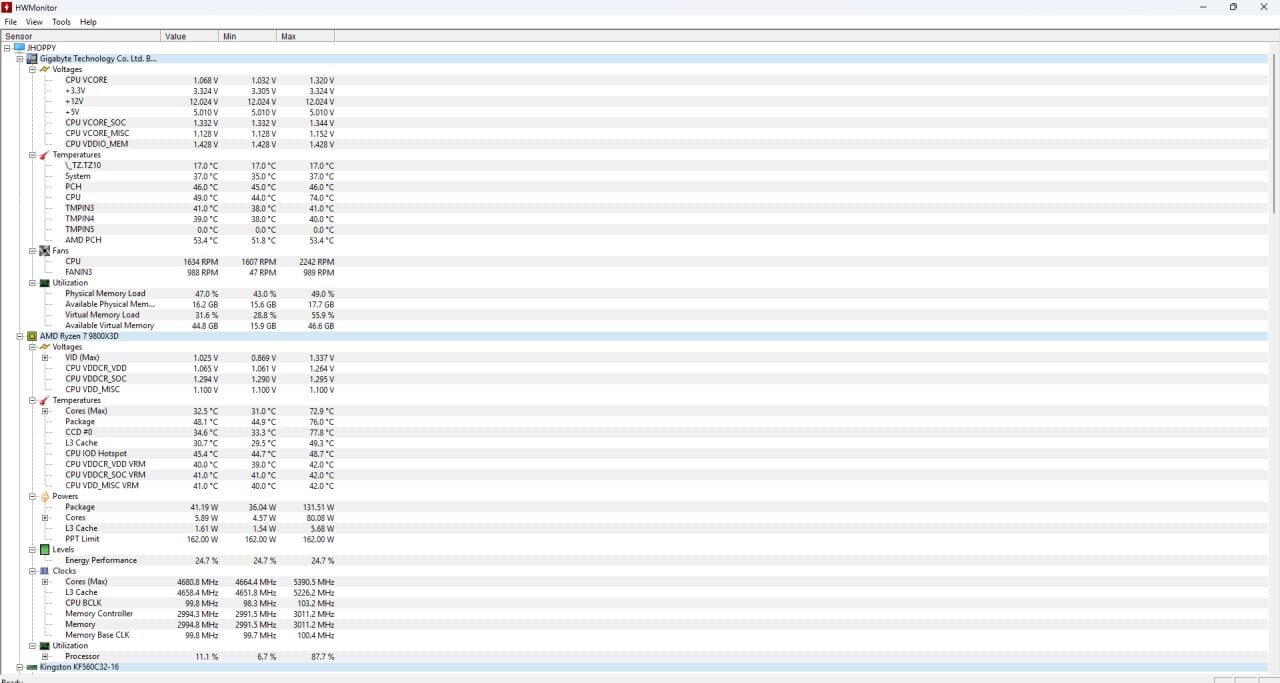The width and height of the screenshot is (1280, 683).
Task: Expand the Cores (Max) temperature node
Action: [x=45, y=411]
